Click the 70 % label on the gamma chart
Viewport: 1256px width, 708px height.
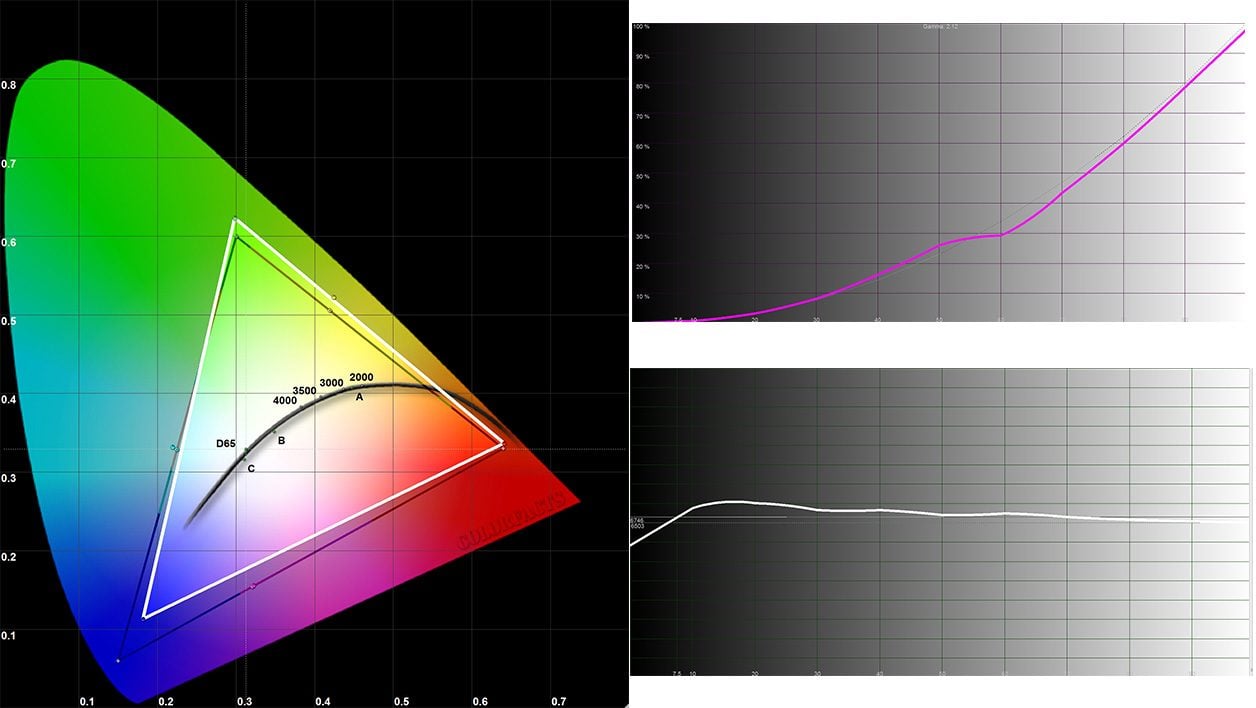click(643, 117)
